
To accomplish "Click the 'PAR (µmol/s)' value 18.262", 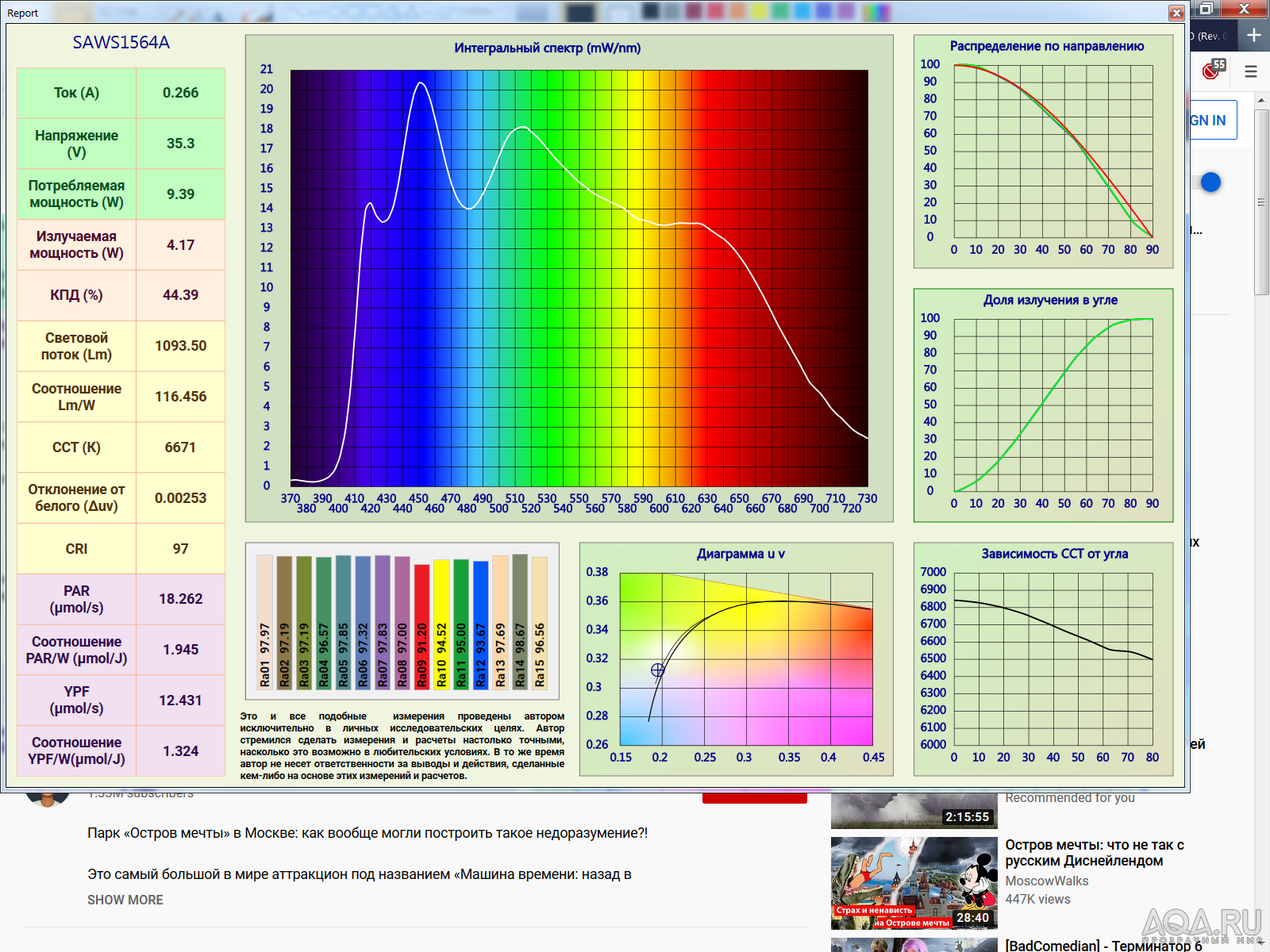I will coord(180,599).
